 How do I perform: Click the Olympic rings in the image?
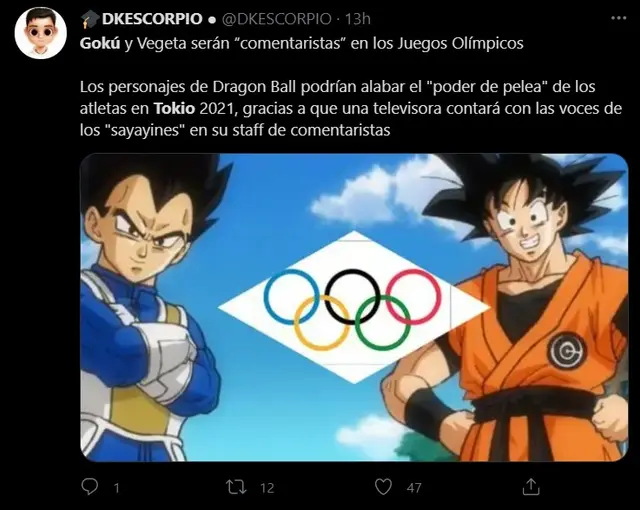pos(353,309)
